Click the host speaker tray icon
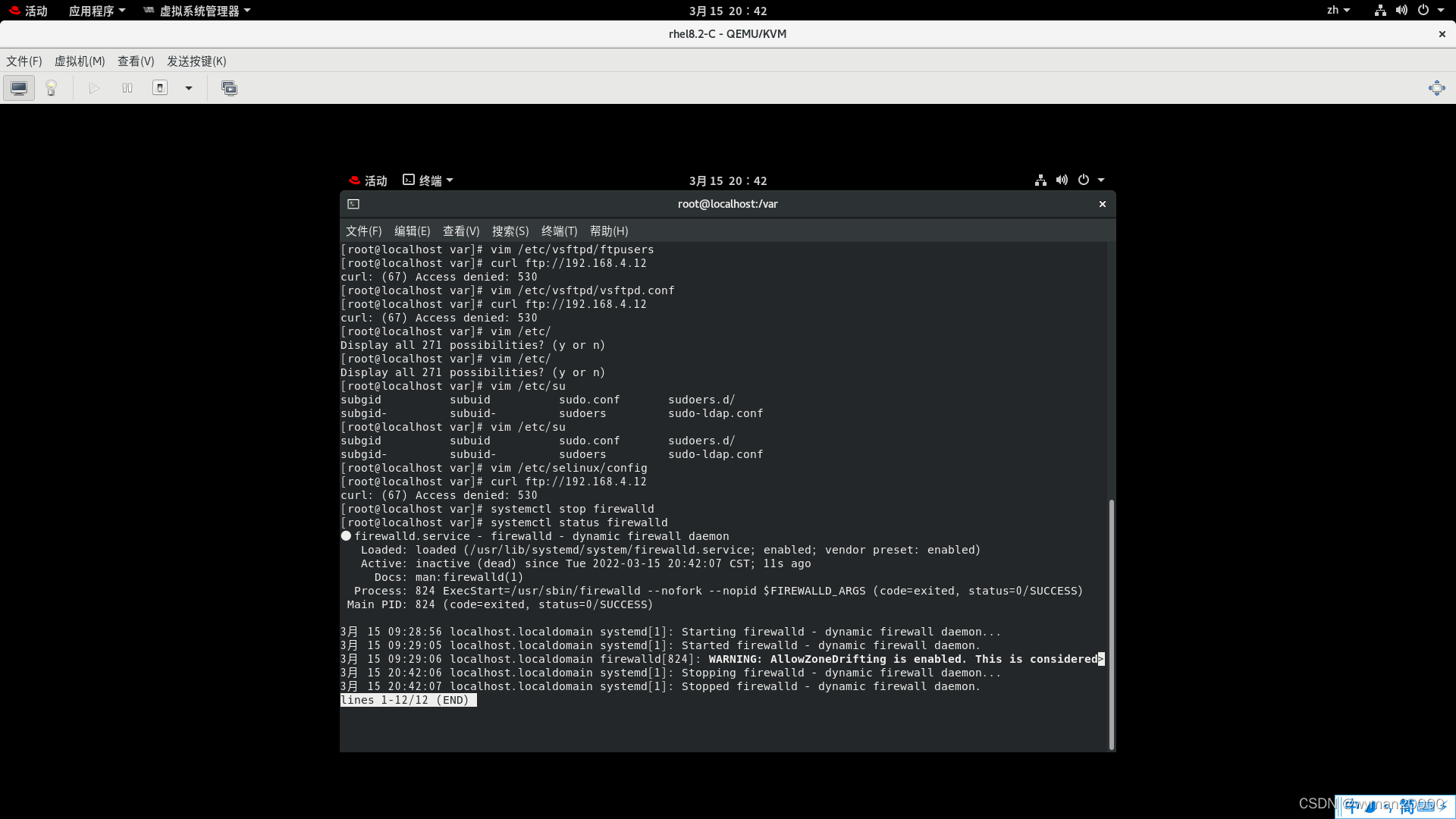1456x819 pixels. click(1401, 10)
